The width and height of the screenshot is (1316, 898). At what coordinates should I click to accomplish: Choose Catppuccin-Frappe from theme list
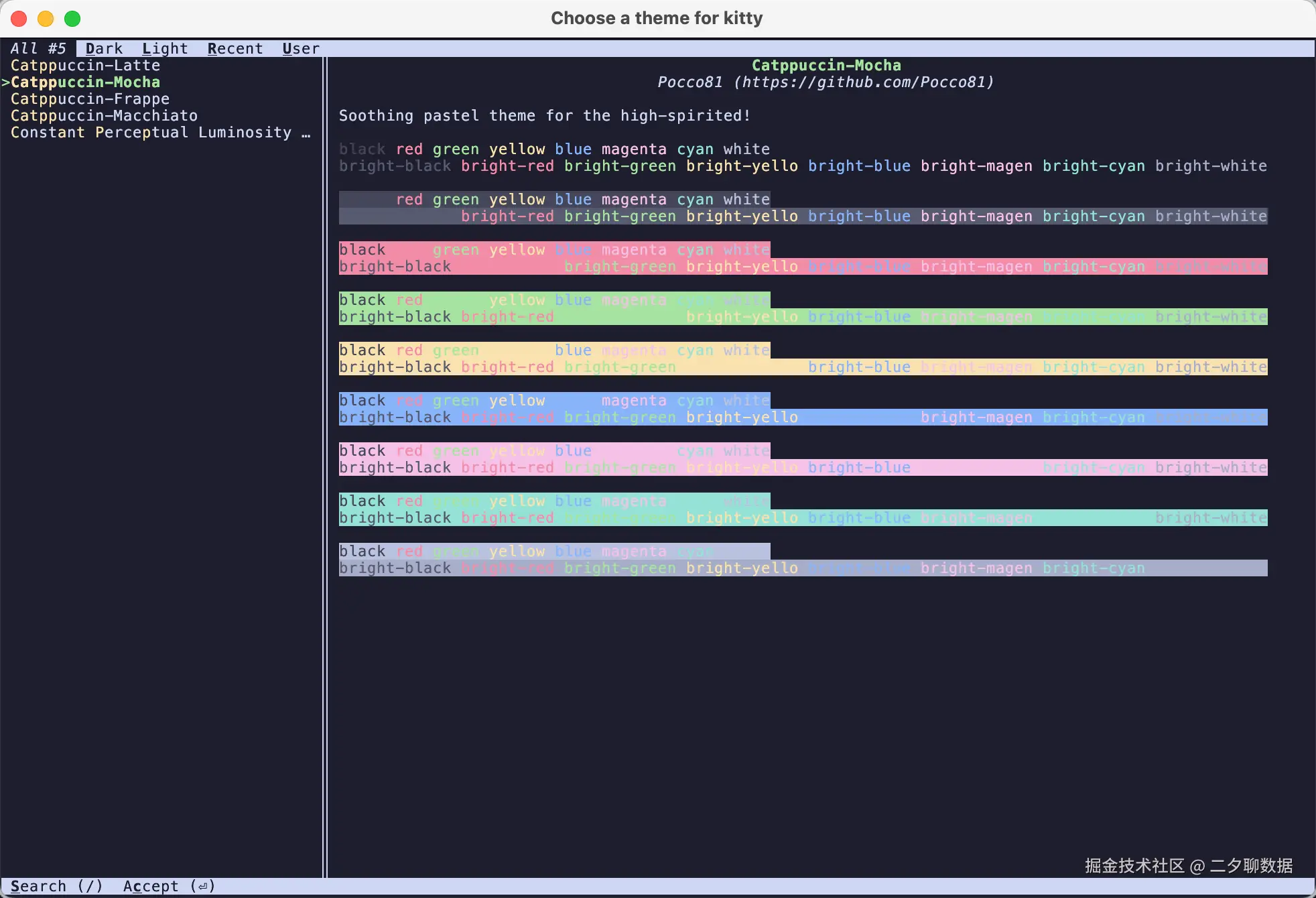90,99
